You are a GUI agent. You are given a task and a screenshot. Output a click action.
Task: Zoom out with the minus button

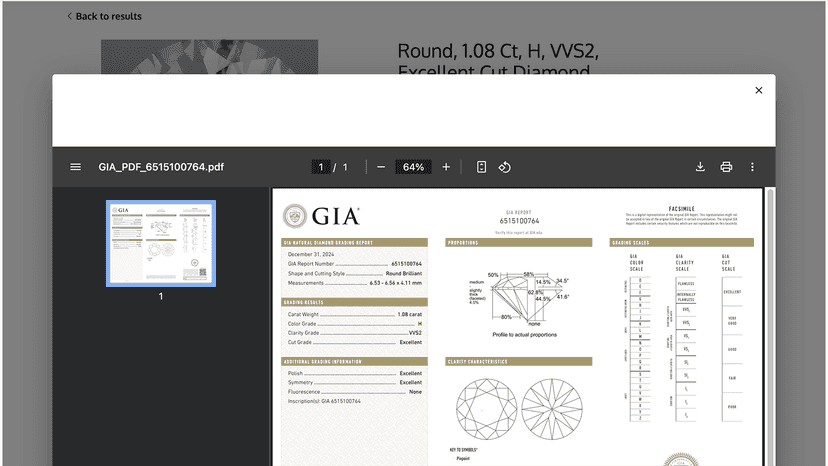pos(381,167)
